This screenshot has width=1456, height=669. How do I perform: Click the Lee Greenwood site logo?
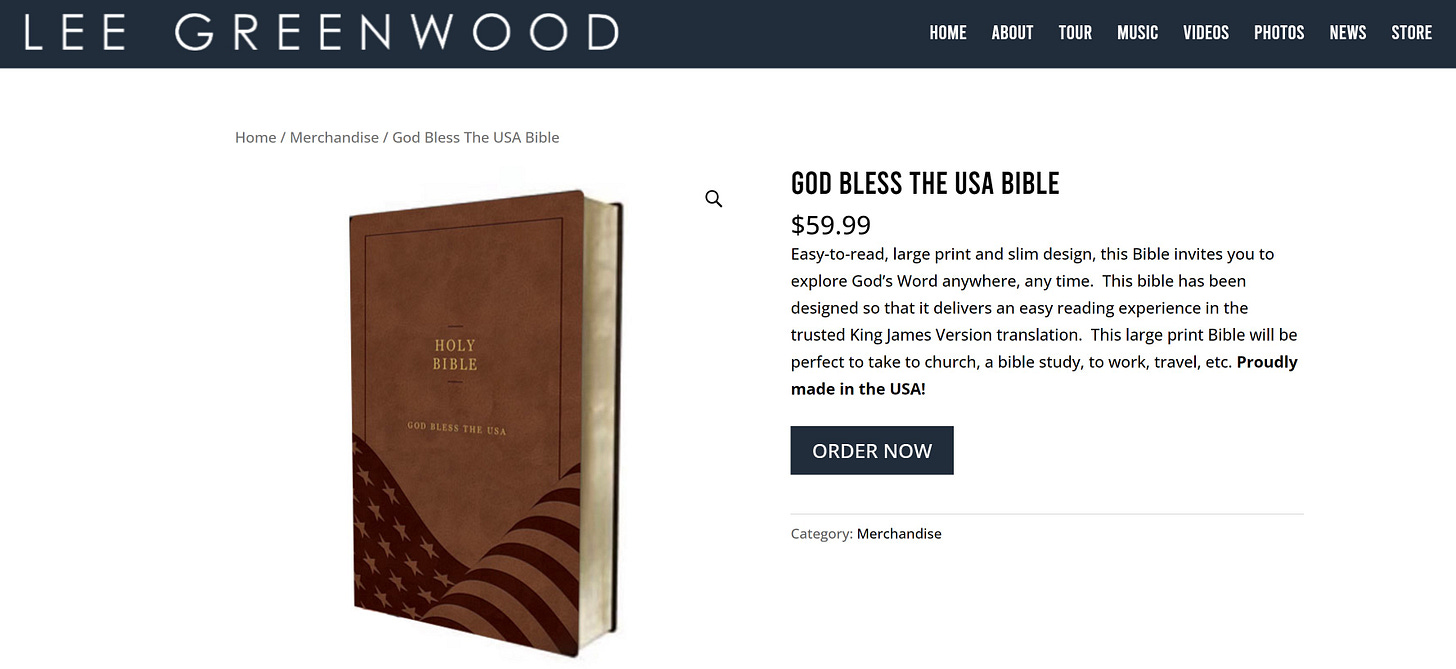(321, 33)
